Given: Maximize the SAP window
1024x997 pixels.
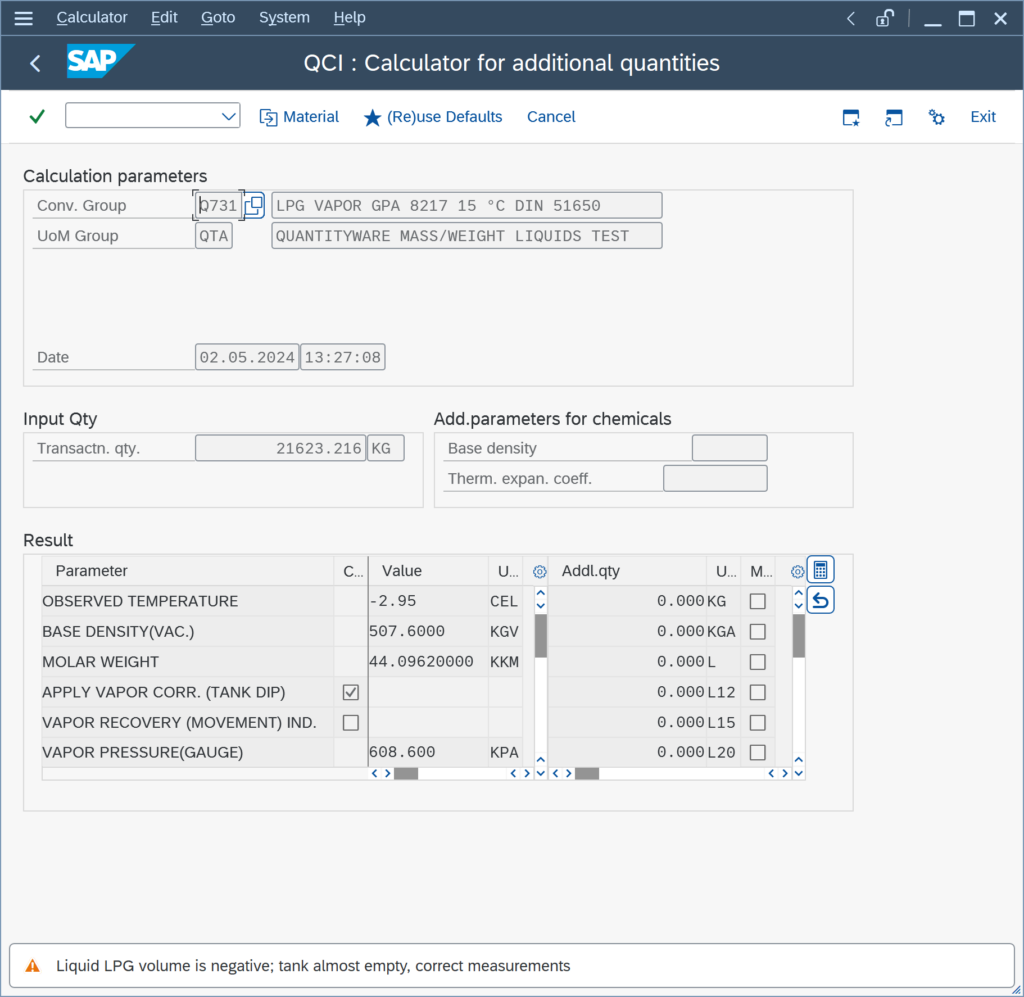Looking at the screenshot, I should point(967,18).
